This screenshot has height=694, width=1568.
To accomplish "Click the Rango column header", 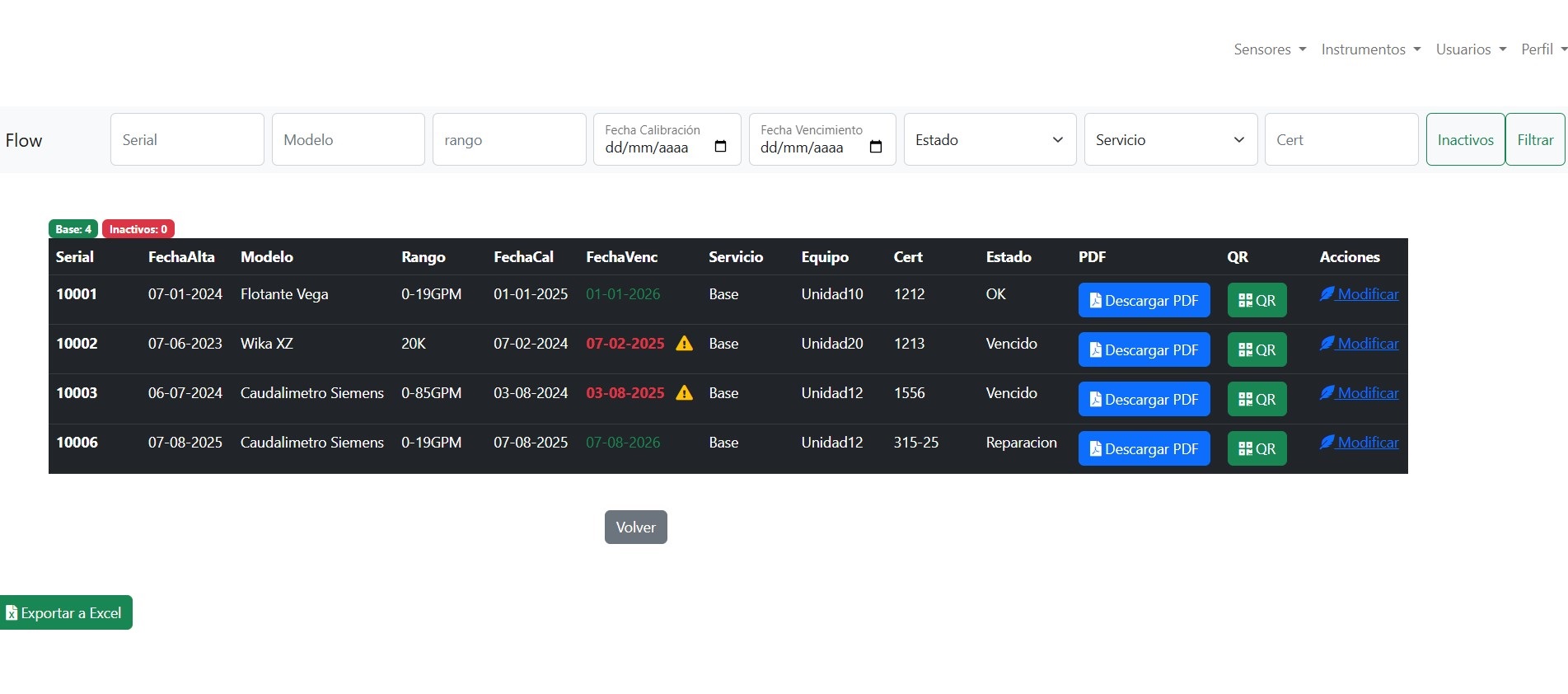I will [424, 256].
